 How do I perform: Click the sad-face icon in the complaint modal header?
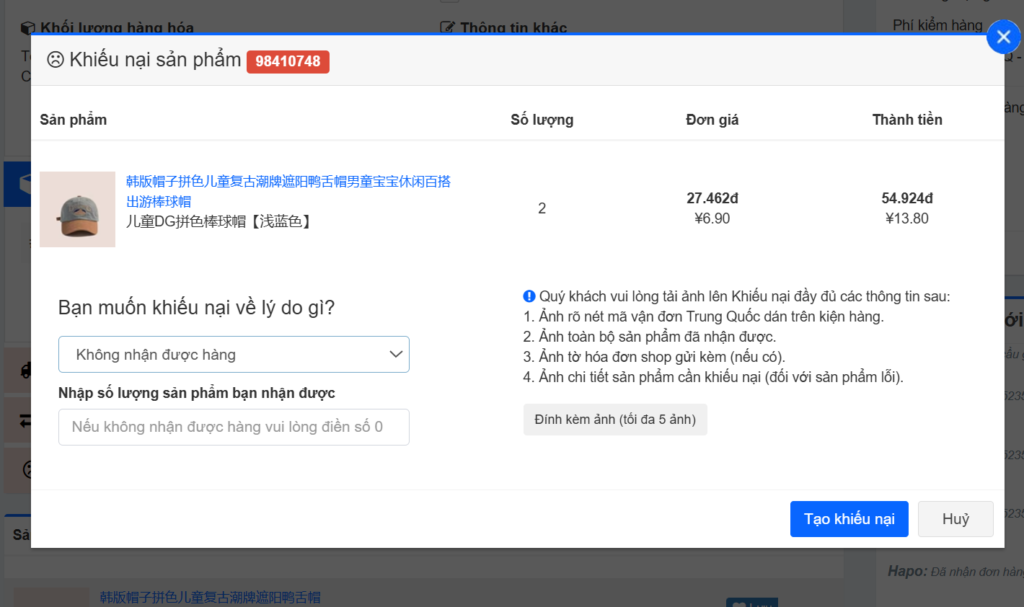(x=54, y=60)
